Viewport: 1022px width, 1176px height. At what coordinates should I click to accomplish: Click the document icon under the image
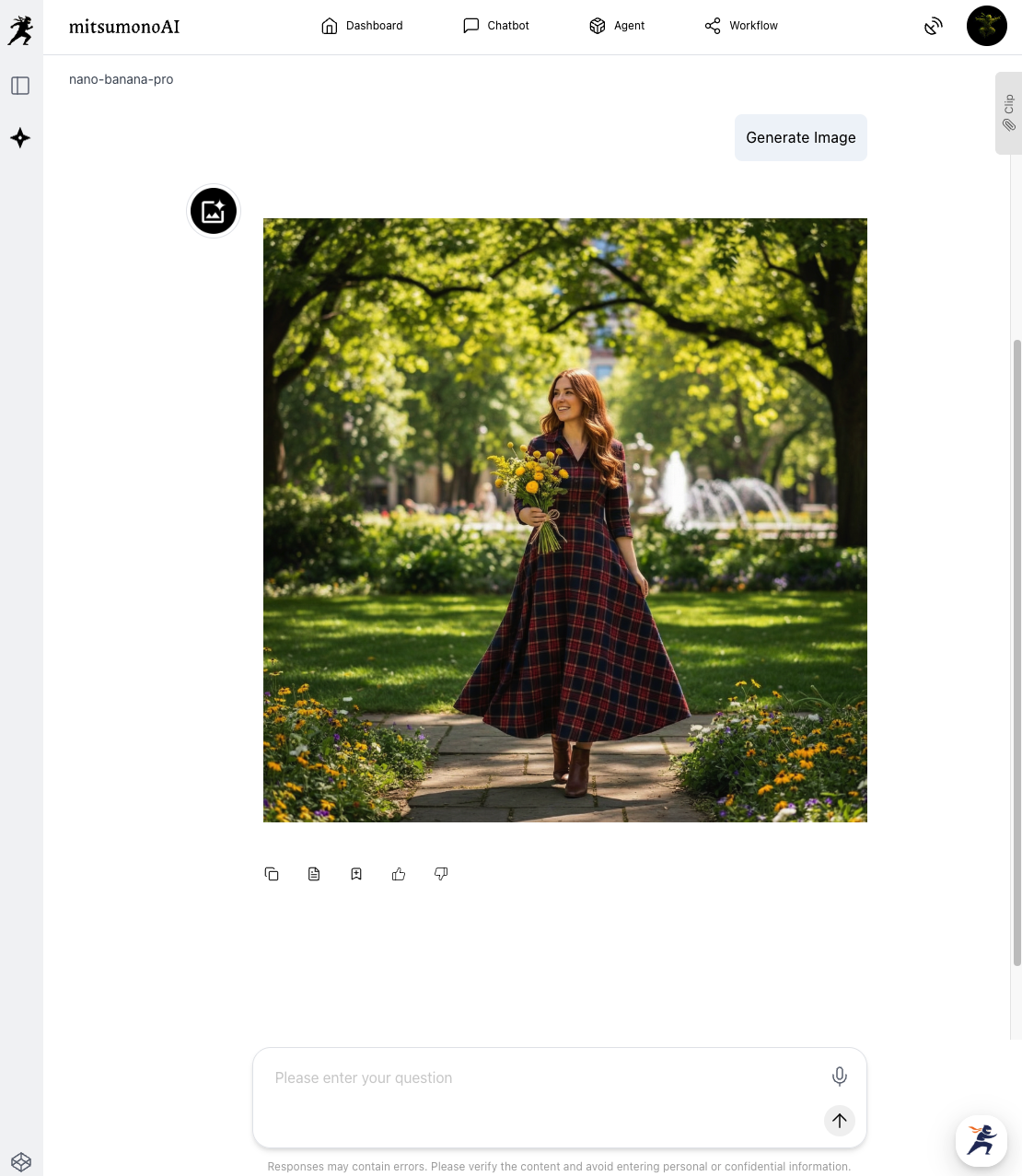(x=314, y=874)
